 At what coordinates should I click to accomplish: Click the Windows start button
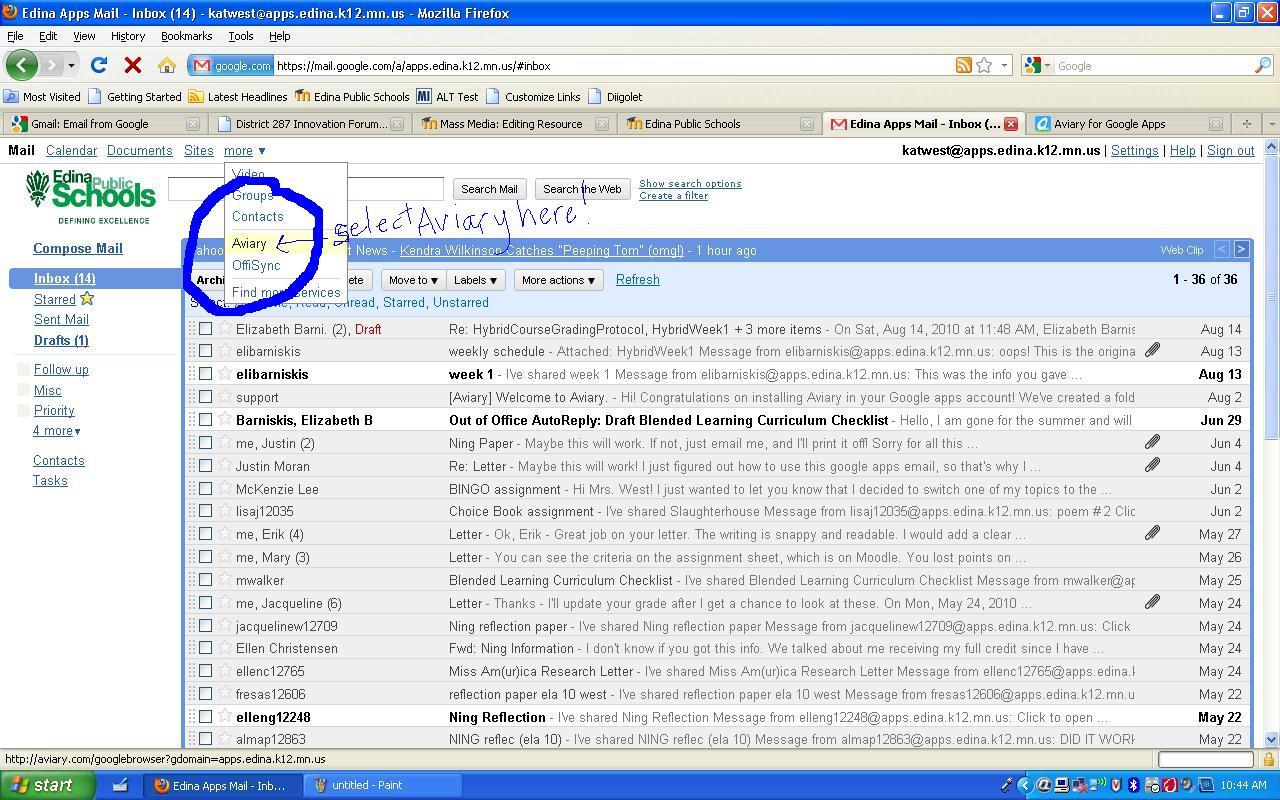click(48, 785)
